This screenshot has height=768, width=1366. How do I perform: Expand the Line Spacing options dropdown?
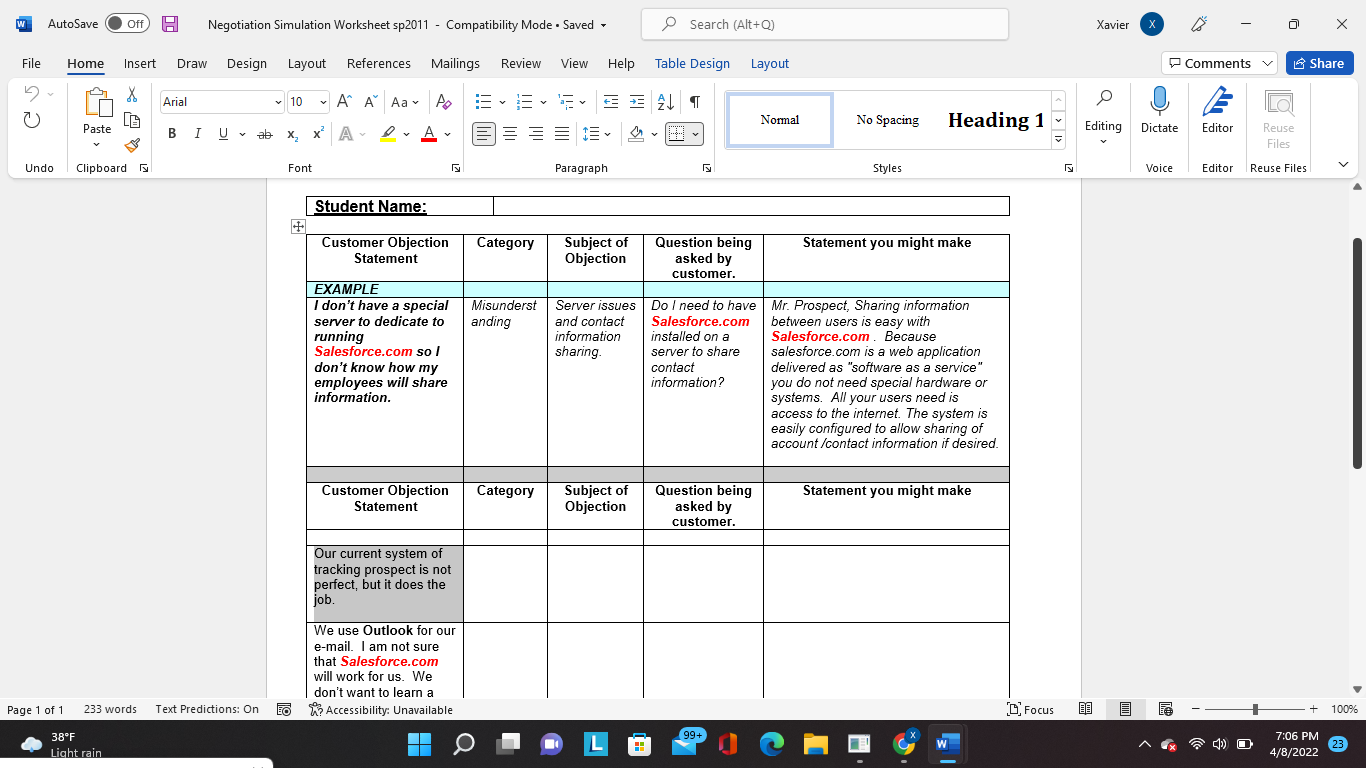click(607, 133)
